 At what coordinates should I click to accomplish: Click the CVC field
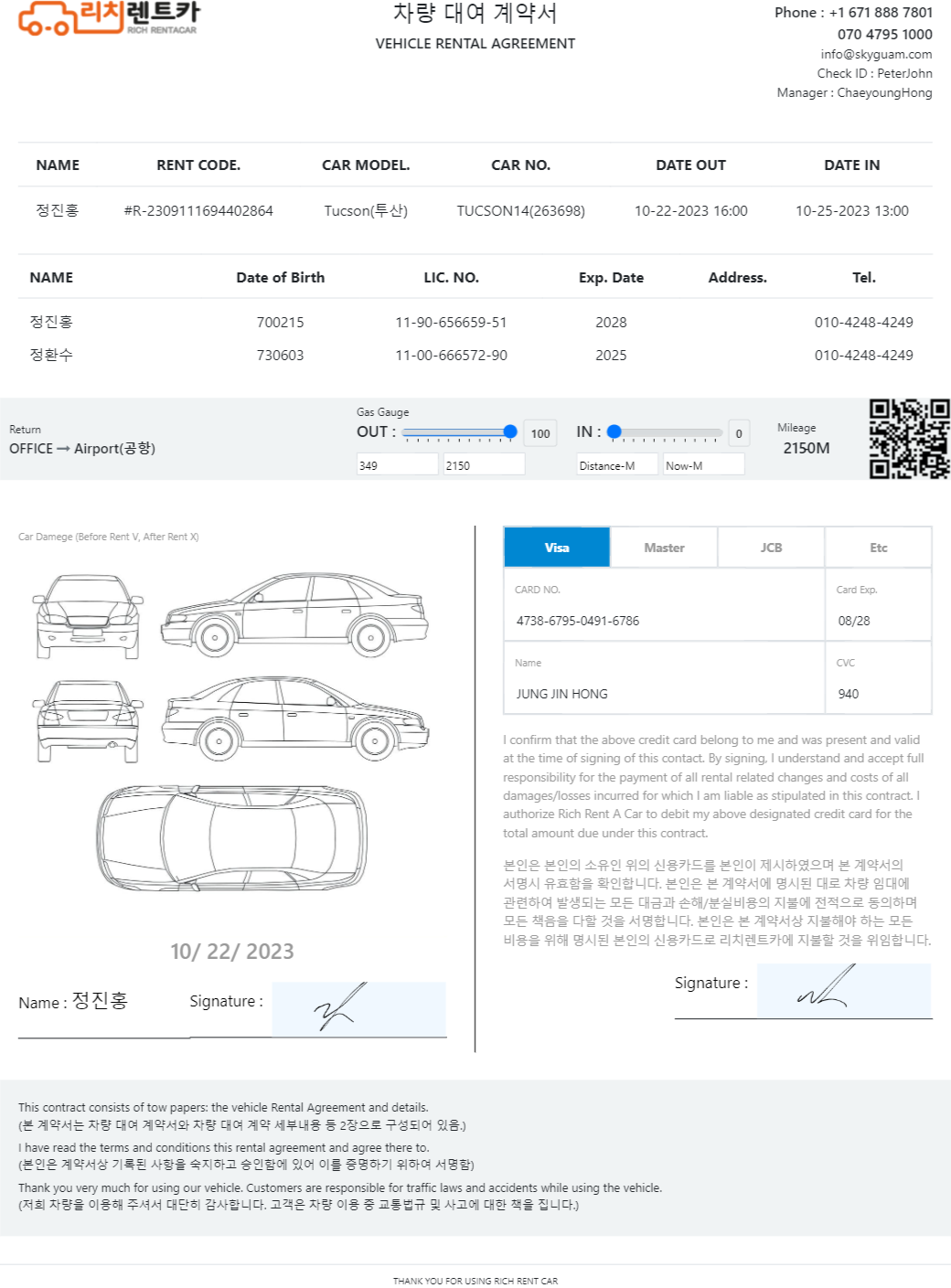coord(877,694)
